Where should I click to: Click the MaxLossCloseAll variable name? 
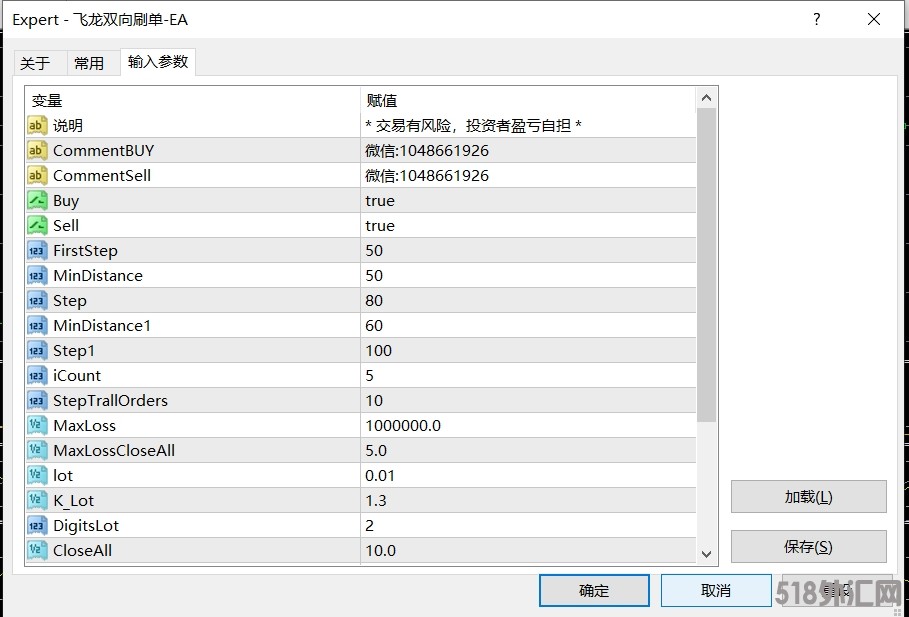[x=114, y=450]
